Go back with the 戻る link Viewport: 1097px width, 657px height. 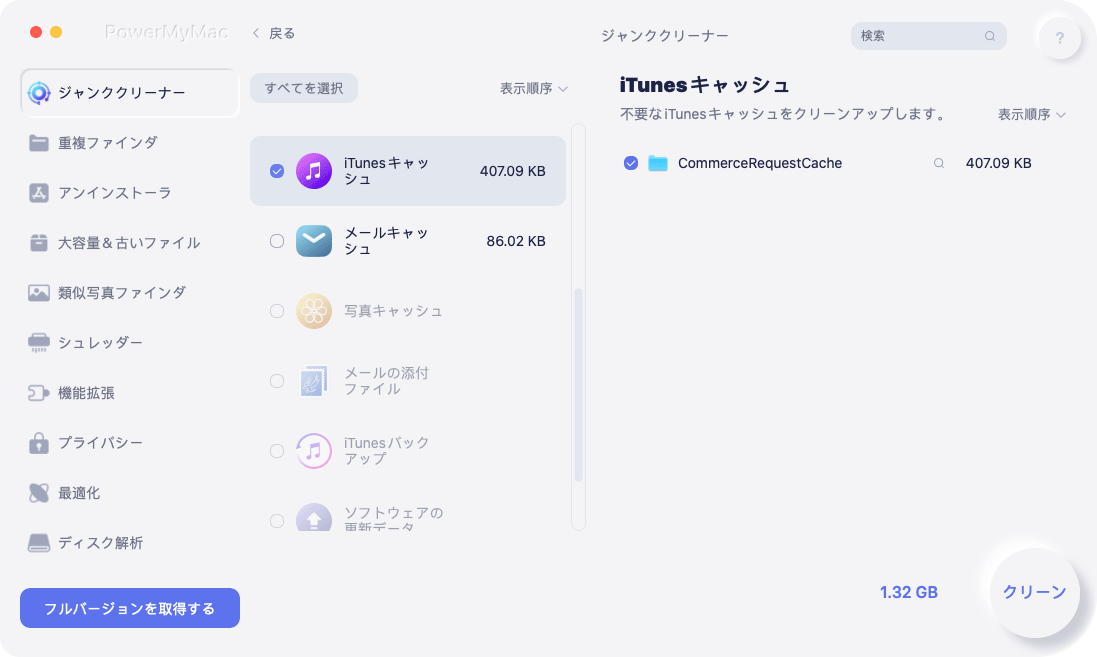(282, 33)
